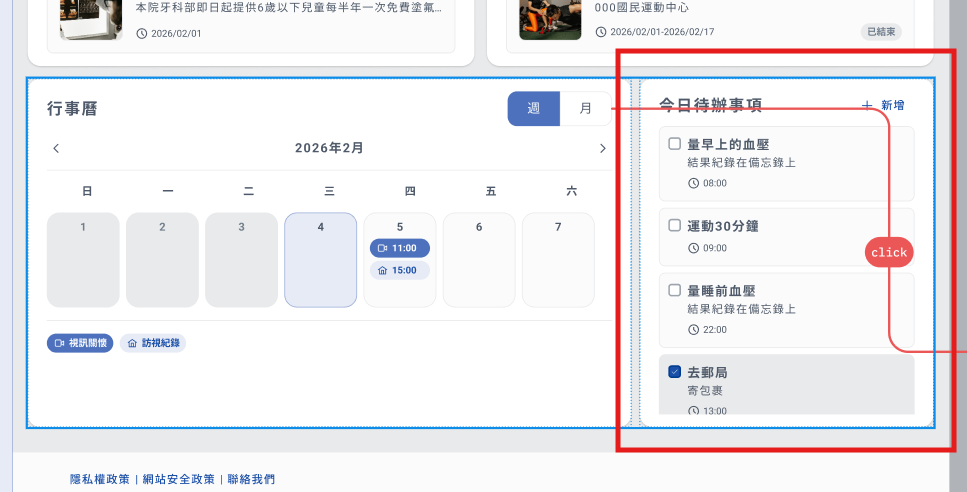Click the 視訊關懷 legend tag
Screen dimensions: 967x492
point(80,343)
